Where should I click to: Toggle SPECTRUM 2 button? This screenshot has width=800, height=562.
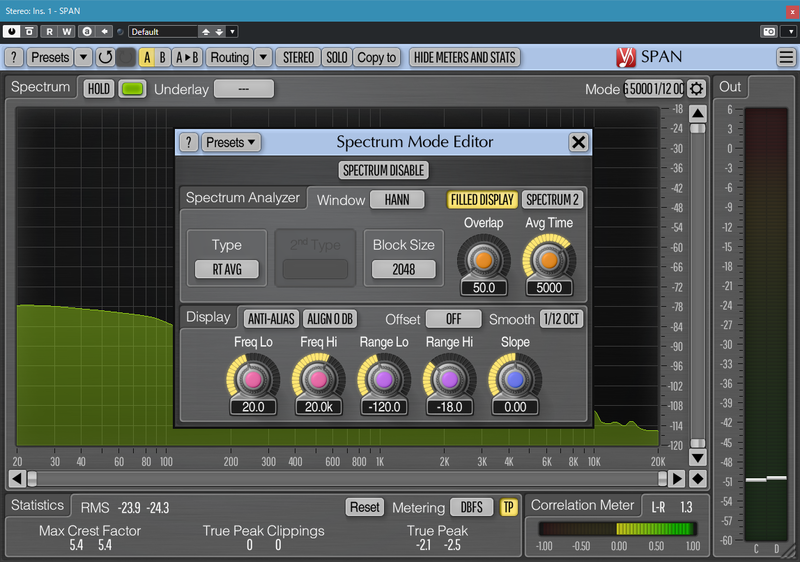click(552, 199)
